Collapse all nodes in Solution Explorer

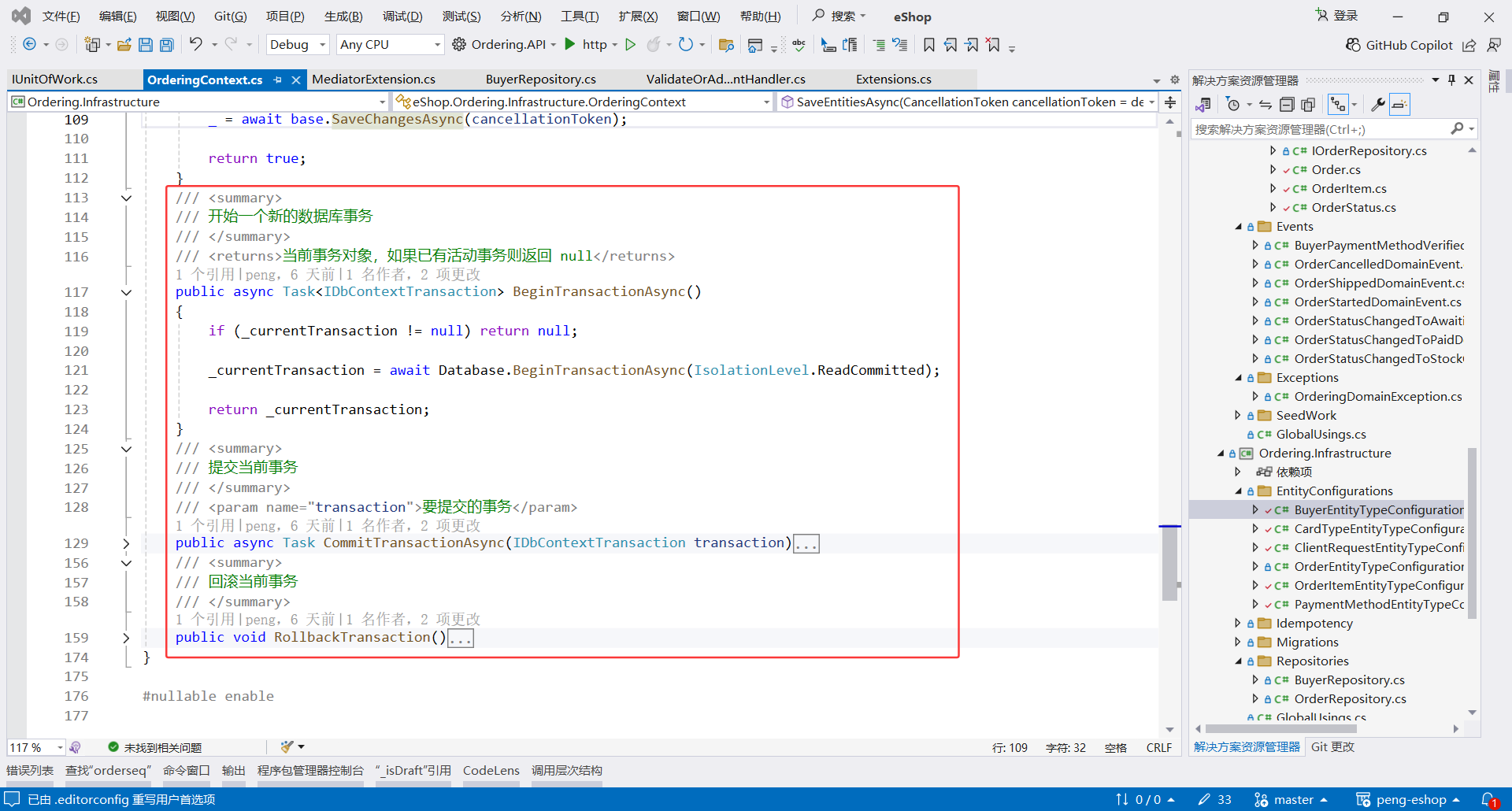[1288, 104]
